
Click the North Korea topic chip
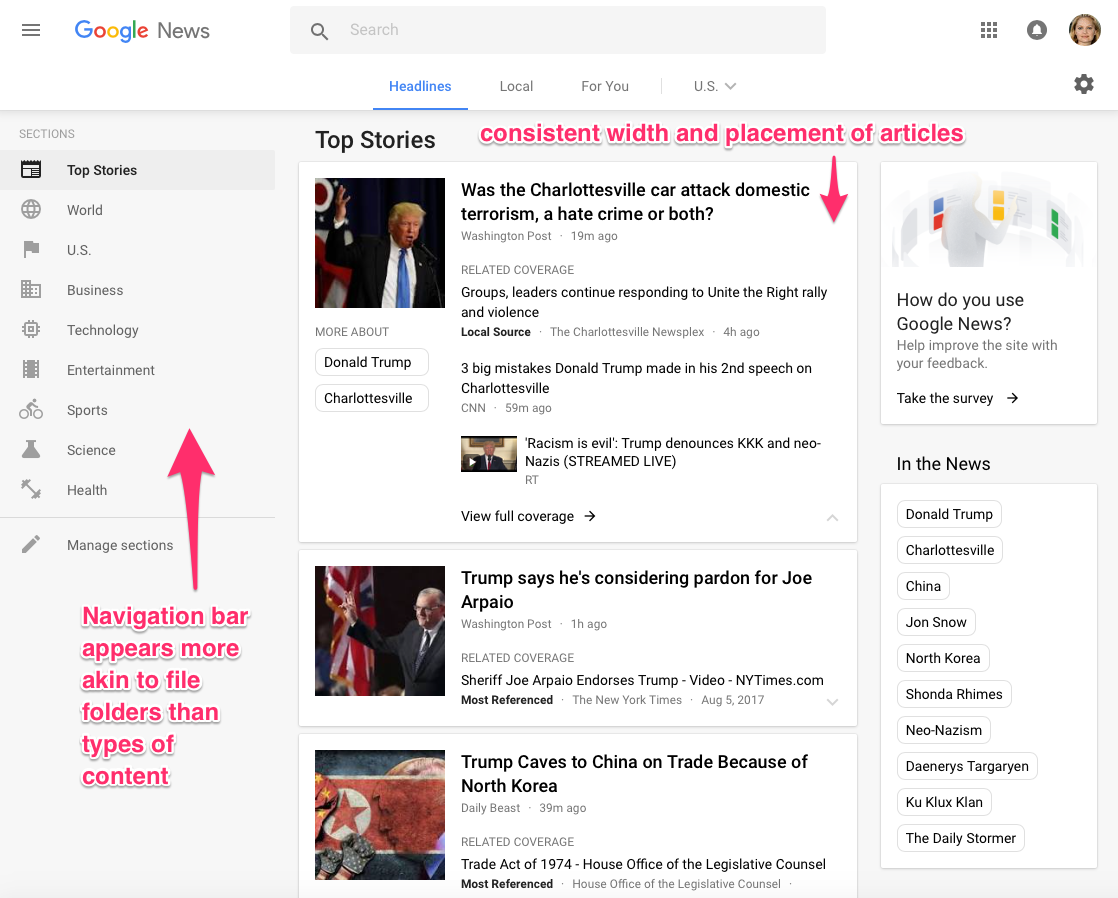click(943, 658)
